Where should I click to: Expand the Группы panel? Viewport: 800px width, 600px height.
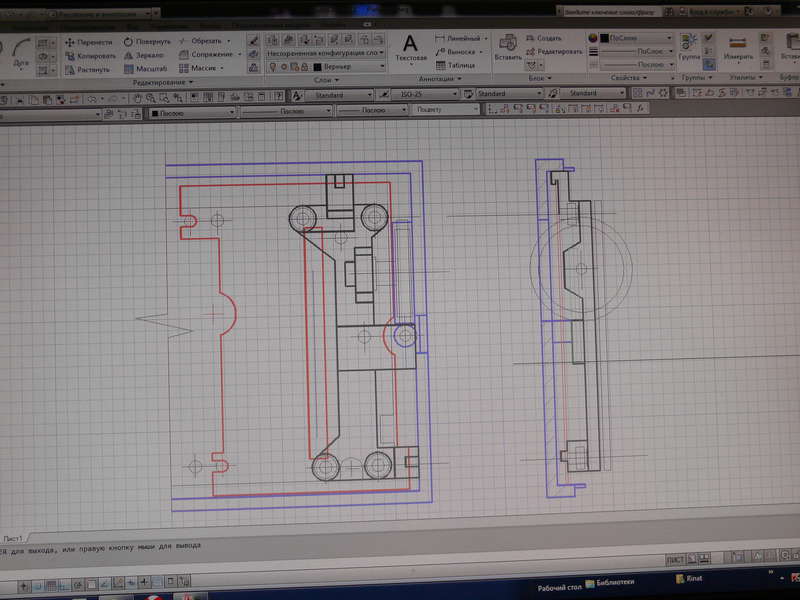coord(697,78)
